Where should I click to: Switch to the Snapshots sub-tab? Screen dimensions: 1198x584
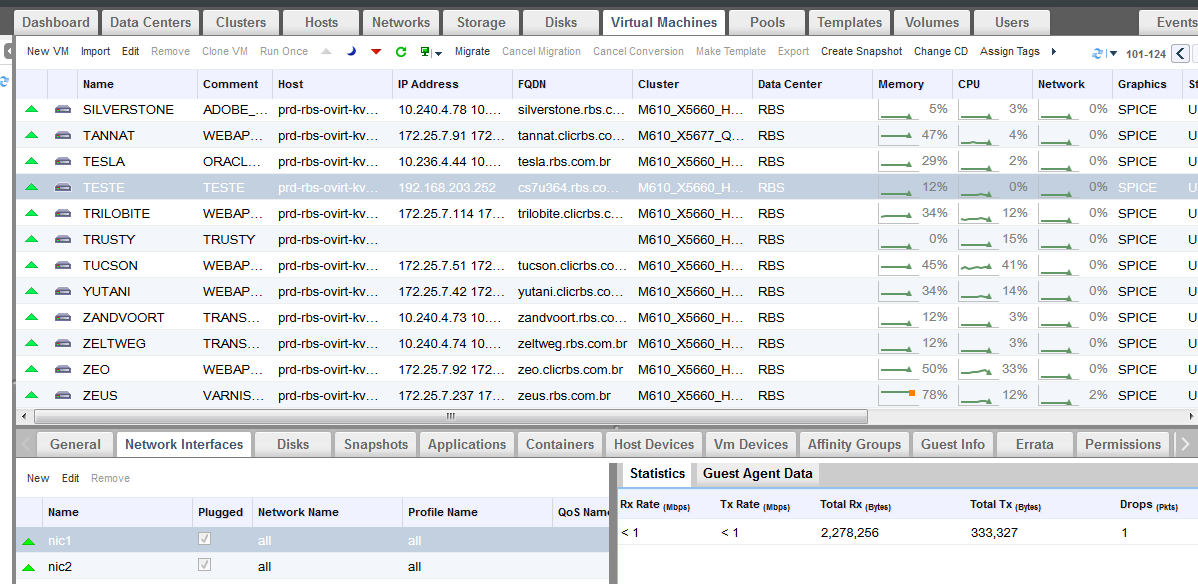point(376,444)
